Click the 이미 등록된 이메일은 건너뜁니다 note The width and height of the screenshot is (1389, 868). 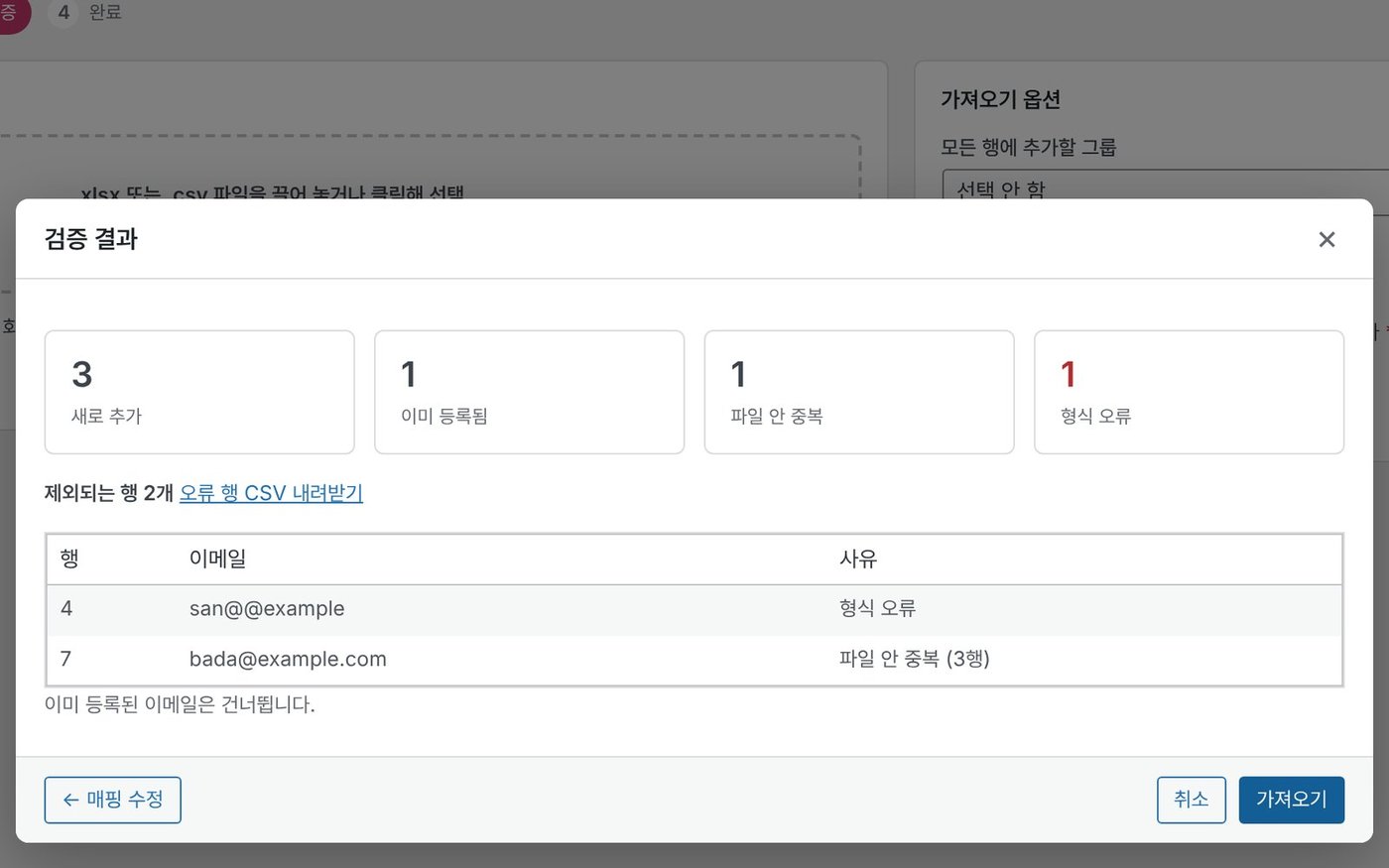(x=180, y=704)
